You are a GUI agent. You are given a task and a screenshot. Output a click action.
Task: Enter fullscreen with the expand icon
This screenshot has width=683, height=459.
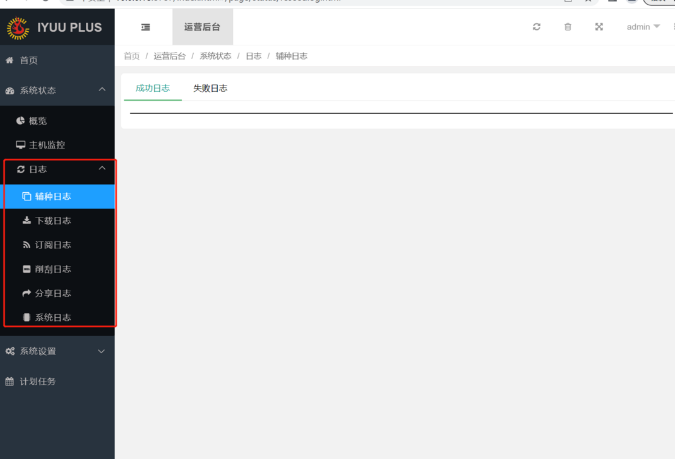tap(599, 27)
